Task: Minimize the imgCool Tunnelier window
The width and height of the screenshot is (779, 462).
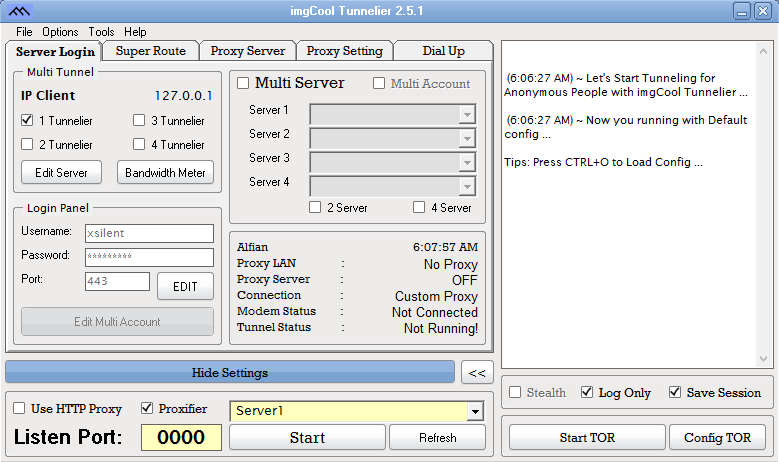Action: (742, 11)
